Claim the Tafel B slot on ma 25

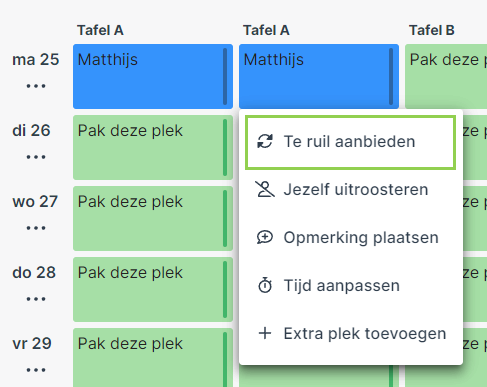point(446,77)
